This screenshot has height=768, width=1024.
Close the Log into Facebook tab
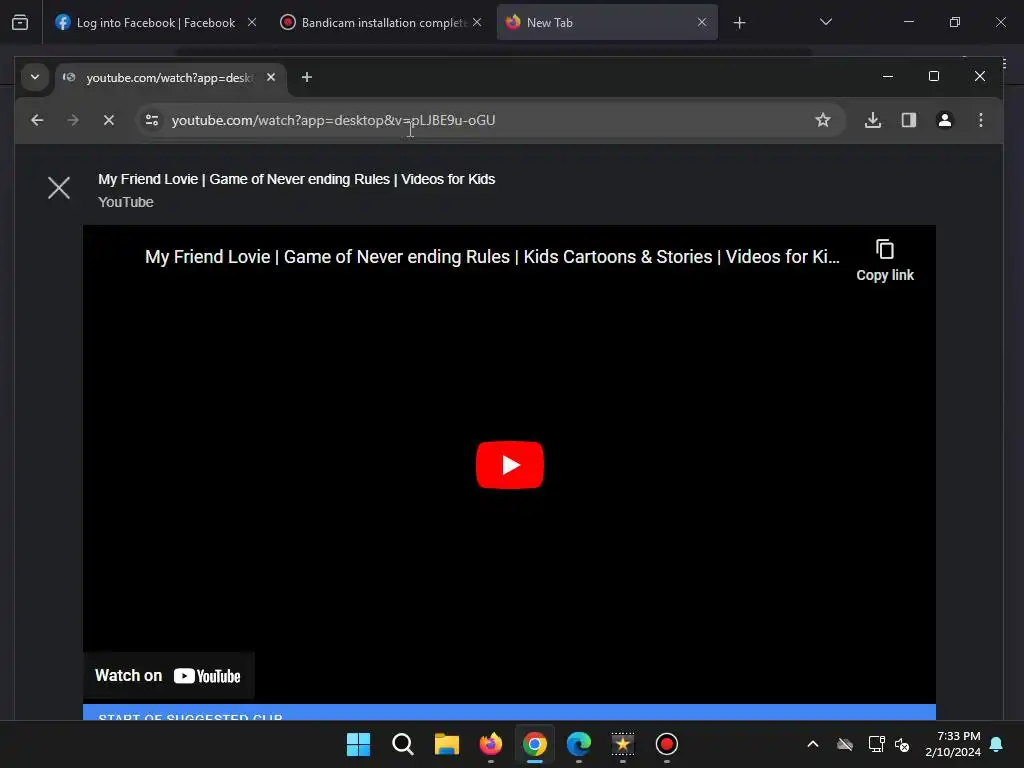252,22
